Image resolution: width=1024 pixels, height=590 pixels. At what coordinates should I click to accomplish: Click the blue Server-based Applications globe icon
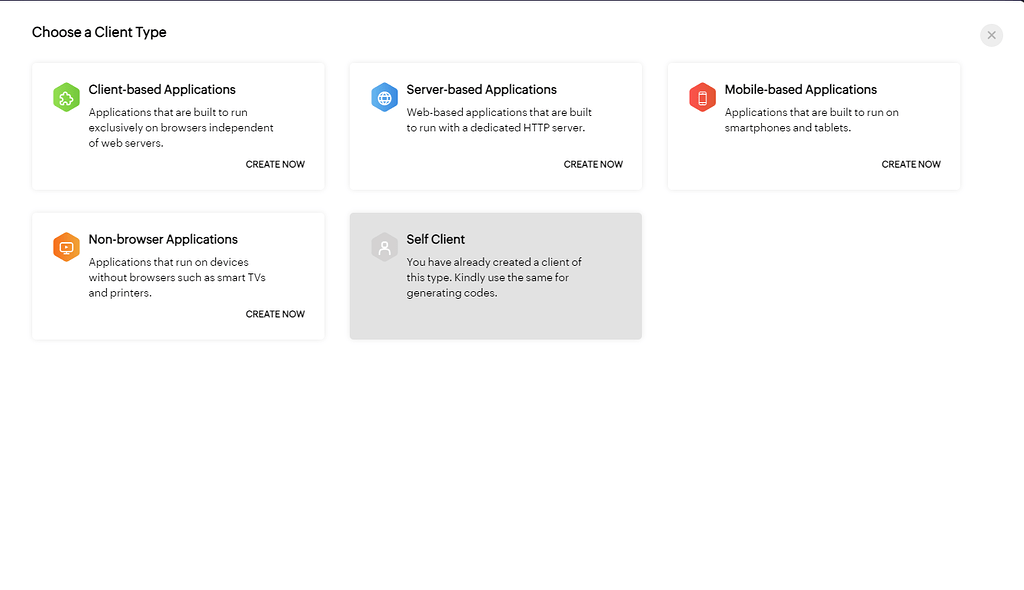click(x=384, y=97)
